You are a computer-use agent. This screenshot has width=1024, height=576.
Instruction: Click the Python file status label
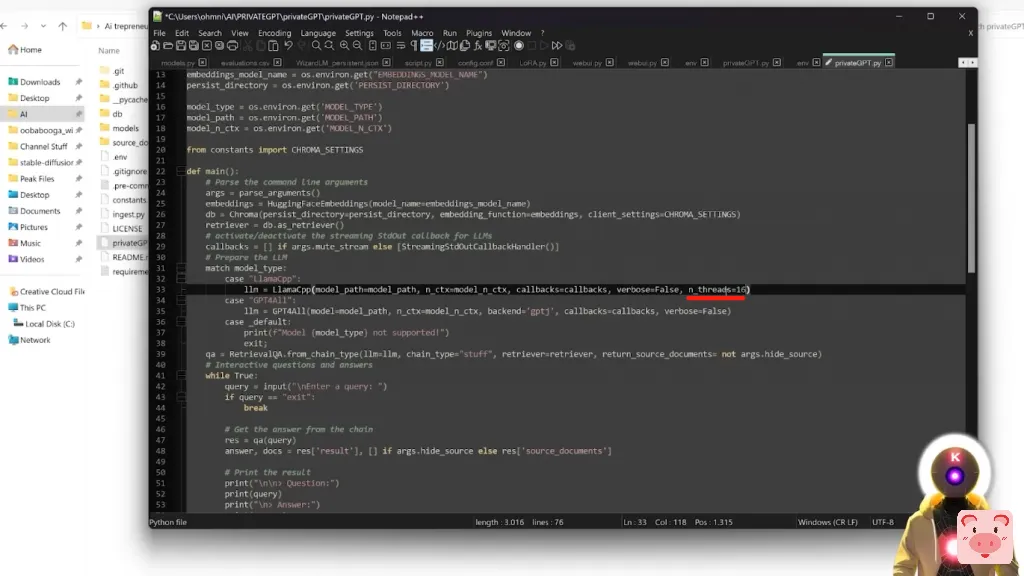(x=168, y=522)
